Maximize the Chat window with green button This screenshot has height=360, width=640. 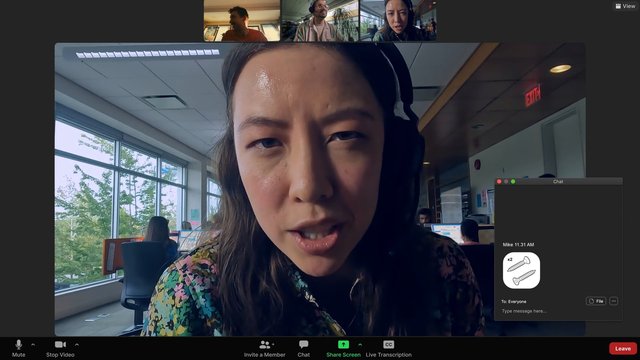pyautogui.click(x=513, y=182)
